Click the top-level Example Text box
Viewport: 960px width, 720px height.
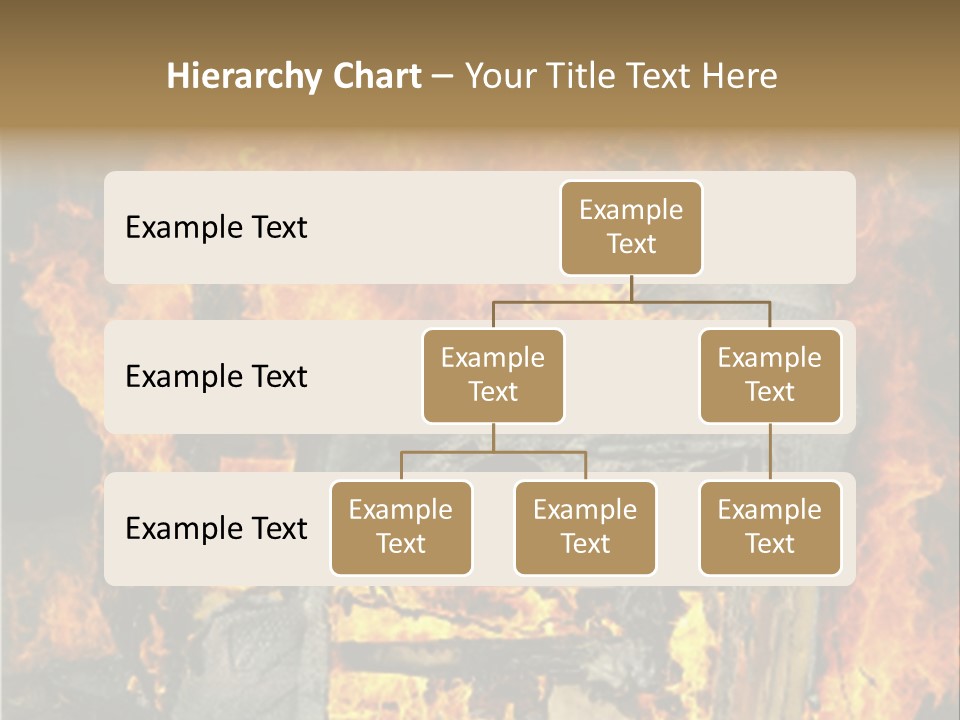(631, 227)
